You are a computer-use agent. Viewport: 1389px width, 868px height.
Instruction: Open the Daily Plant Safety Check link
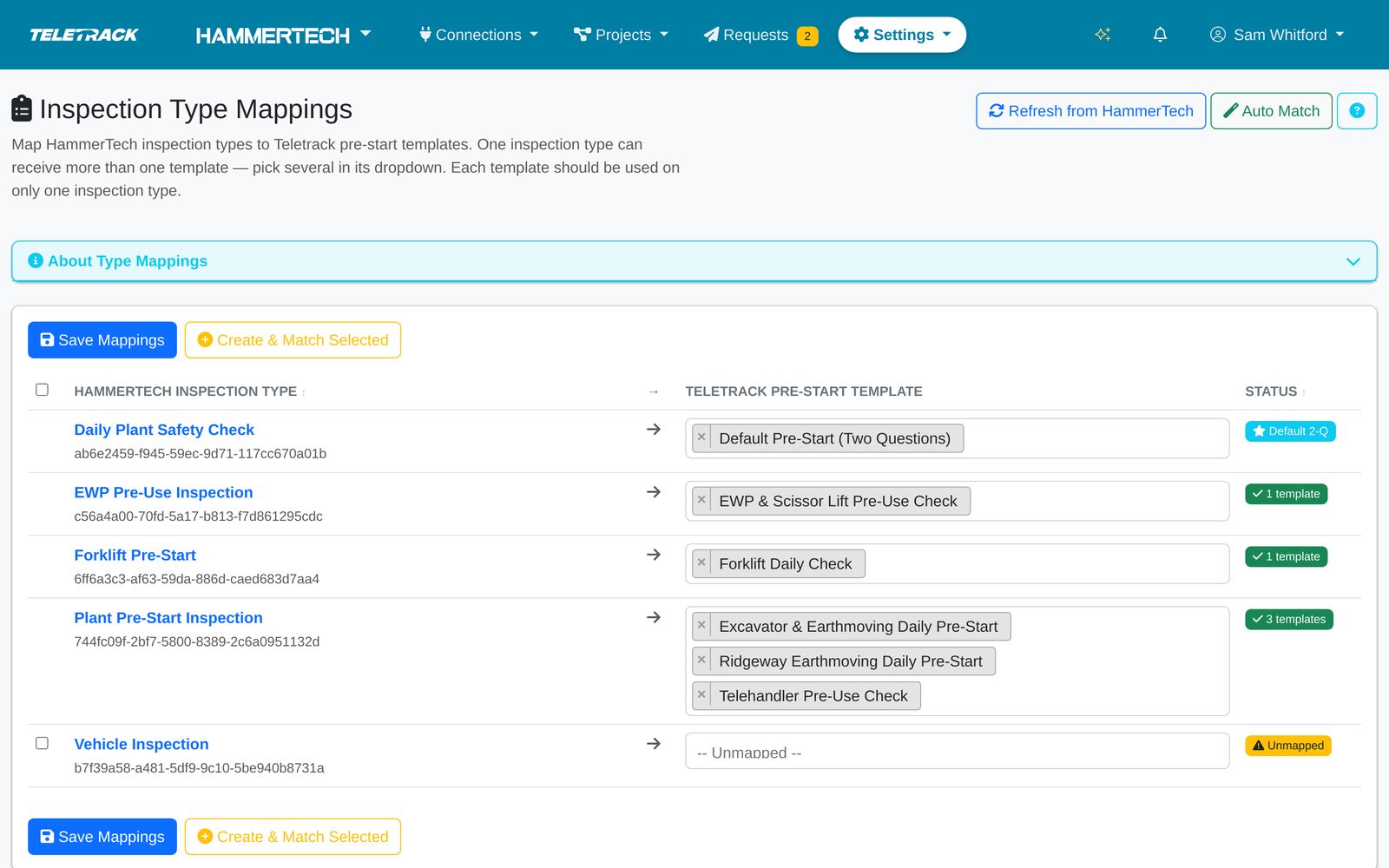(164, 430)
